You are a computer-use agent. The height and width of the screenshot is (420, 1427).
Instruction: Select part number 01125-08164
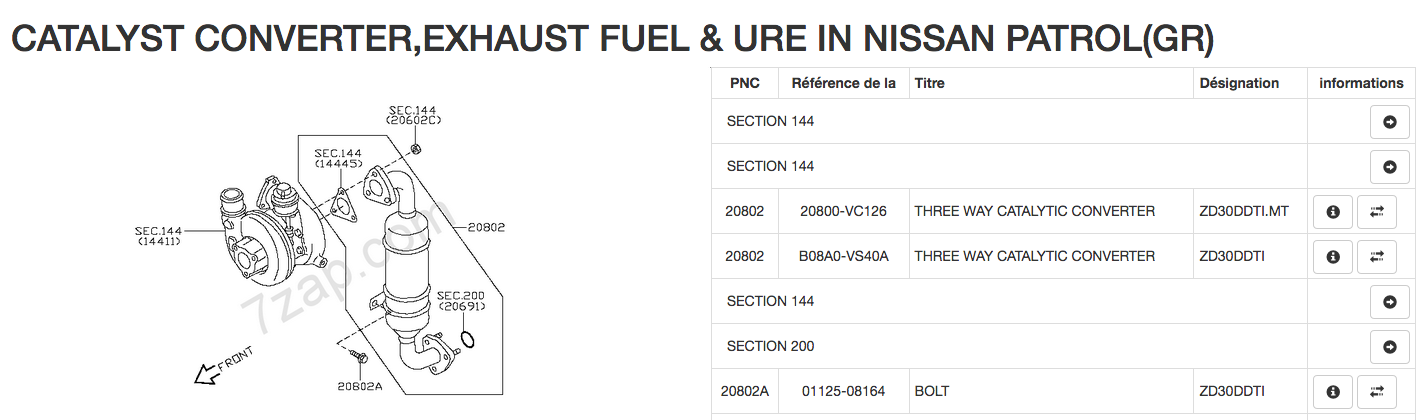point(843,391)
